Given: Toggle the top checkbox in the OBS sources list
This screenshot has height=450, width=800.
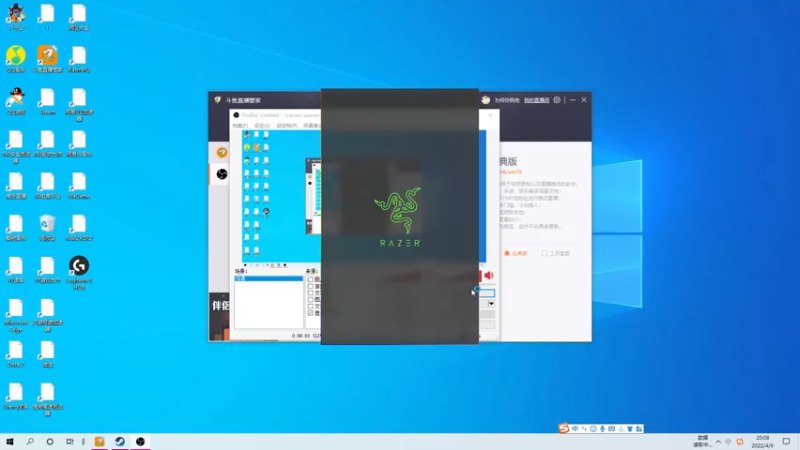Looking at the screenshot, I should coord(310,280).
